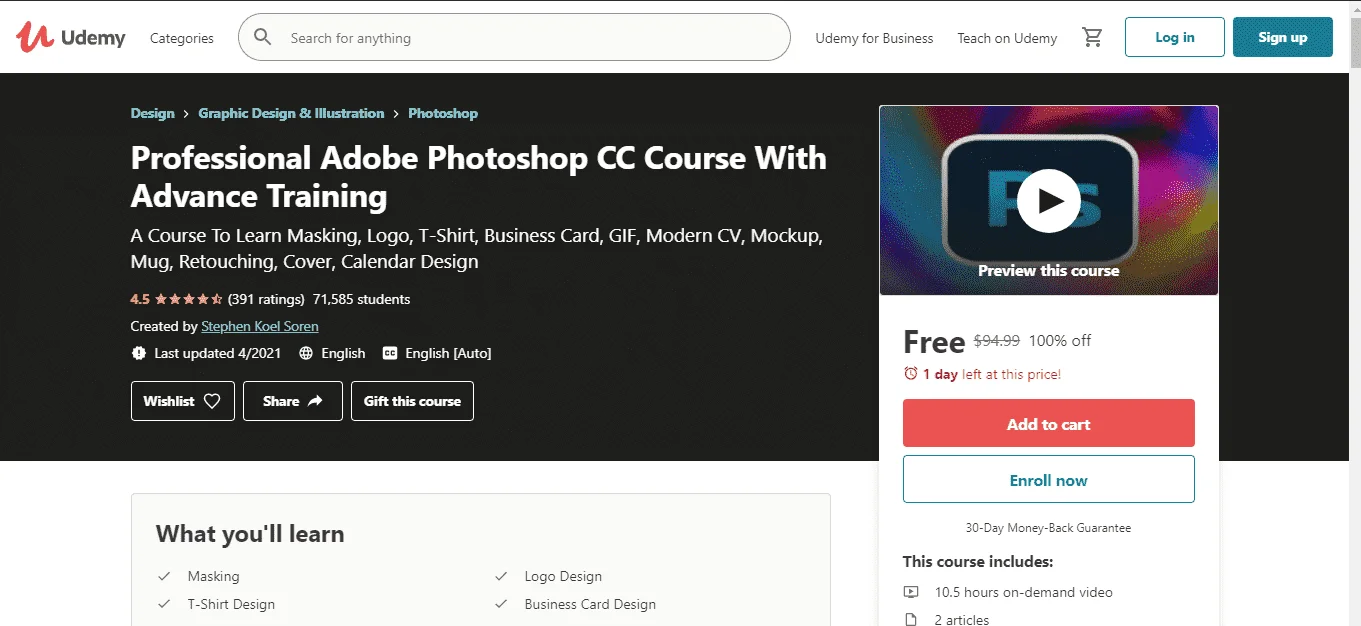Click the 100% off text
The width and height of the screenshot is (1361, 626).
coord(1060,341)
